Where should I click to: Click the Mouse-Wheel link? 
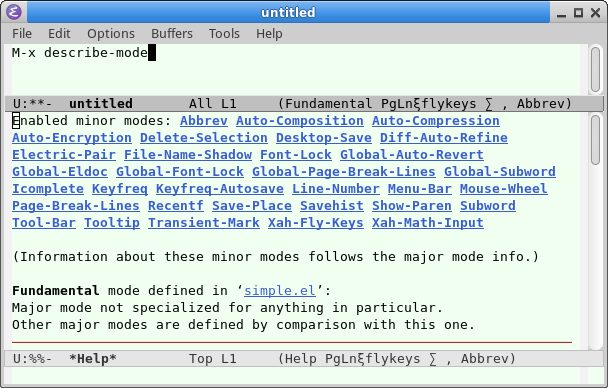click(x=504, y=189)
